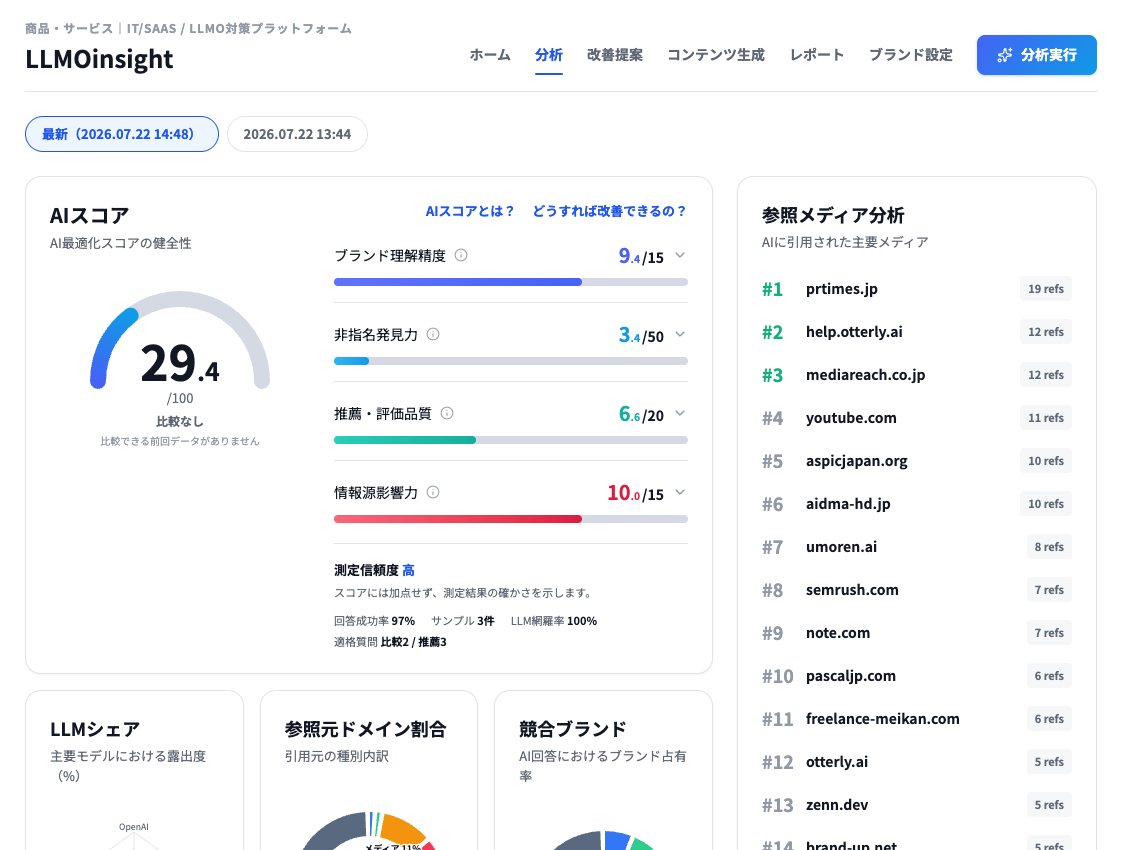1121x850 pixels.
Task: Expand the 非指名発見力 score row chevron
Action: (680, 334)
